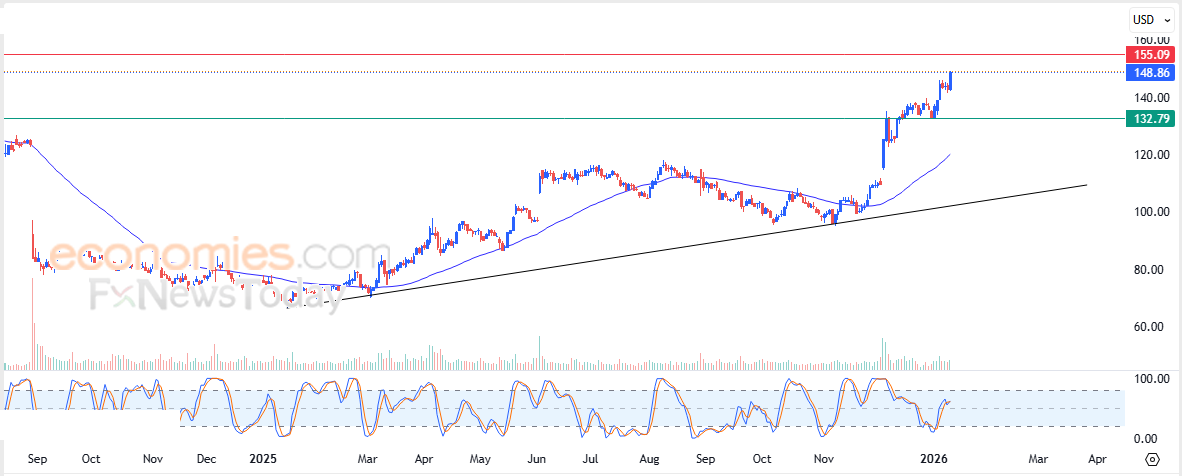The width and height of the screenshot is (1182, 476).
Task: Click the 120.00 price axis value
Action: (1150, 155)
